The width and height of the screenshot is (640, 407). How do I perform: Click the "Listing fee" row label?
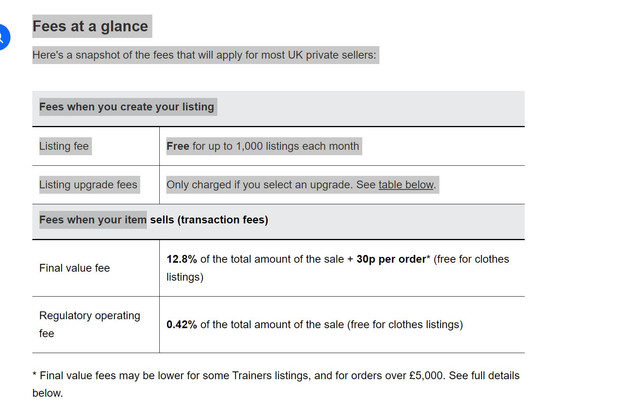[x=64, y=146]
